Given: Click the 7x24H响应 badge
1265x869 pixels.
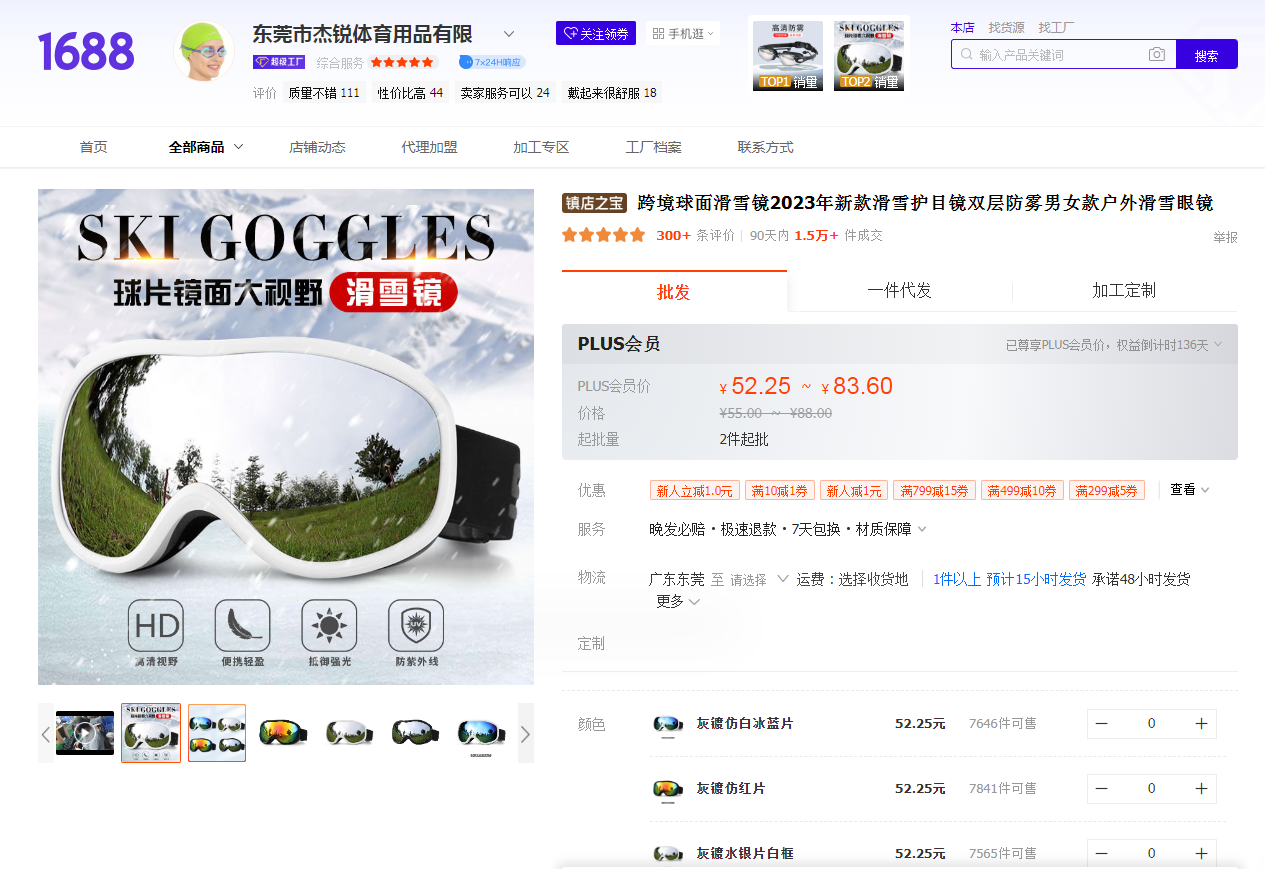Looking at the screenshot, I should click(x=492, y=62).
